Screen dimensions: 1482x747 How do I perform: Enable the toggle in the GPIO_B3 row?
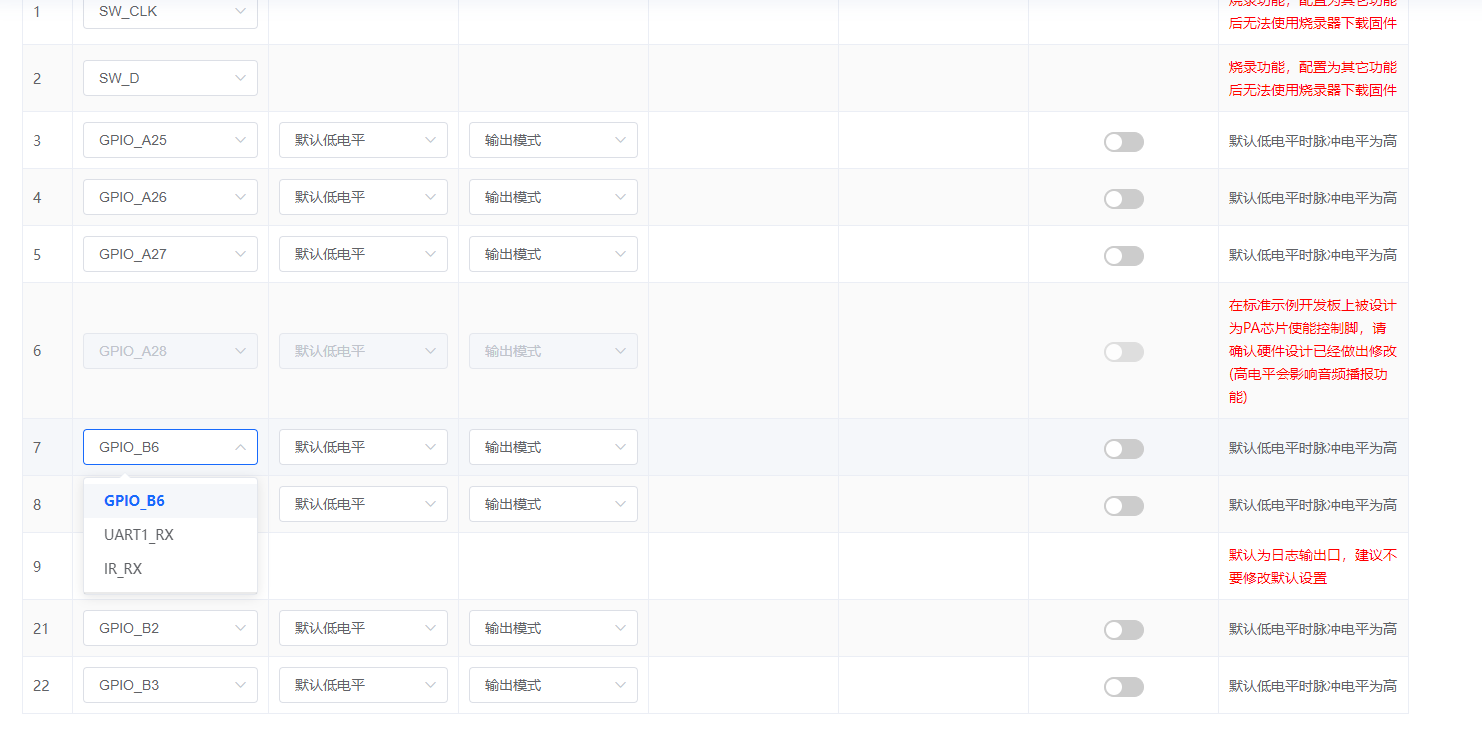pyautogui.click(x=1123, y=686)
